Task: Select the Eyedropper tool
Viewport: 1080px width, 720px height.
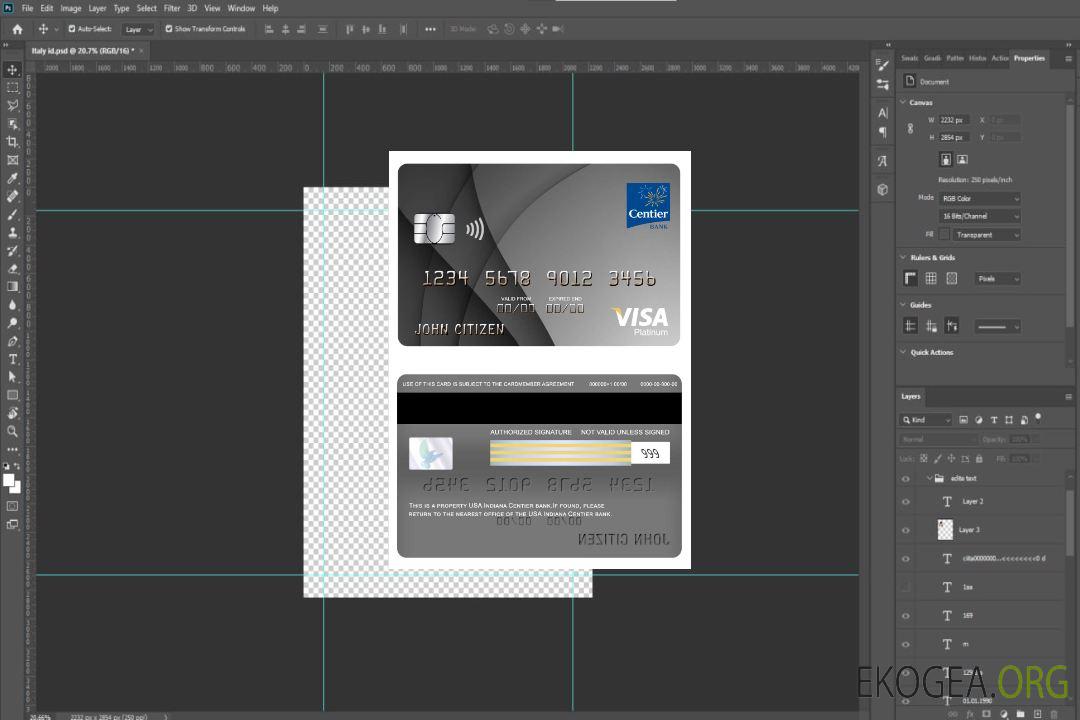Action: (12, 178)
